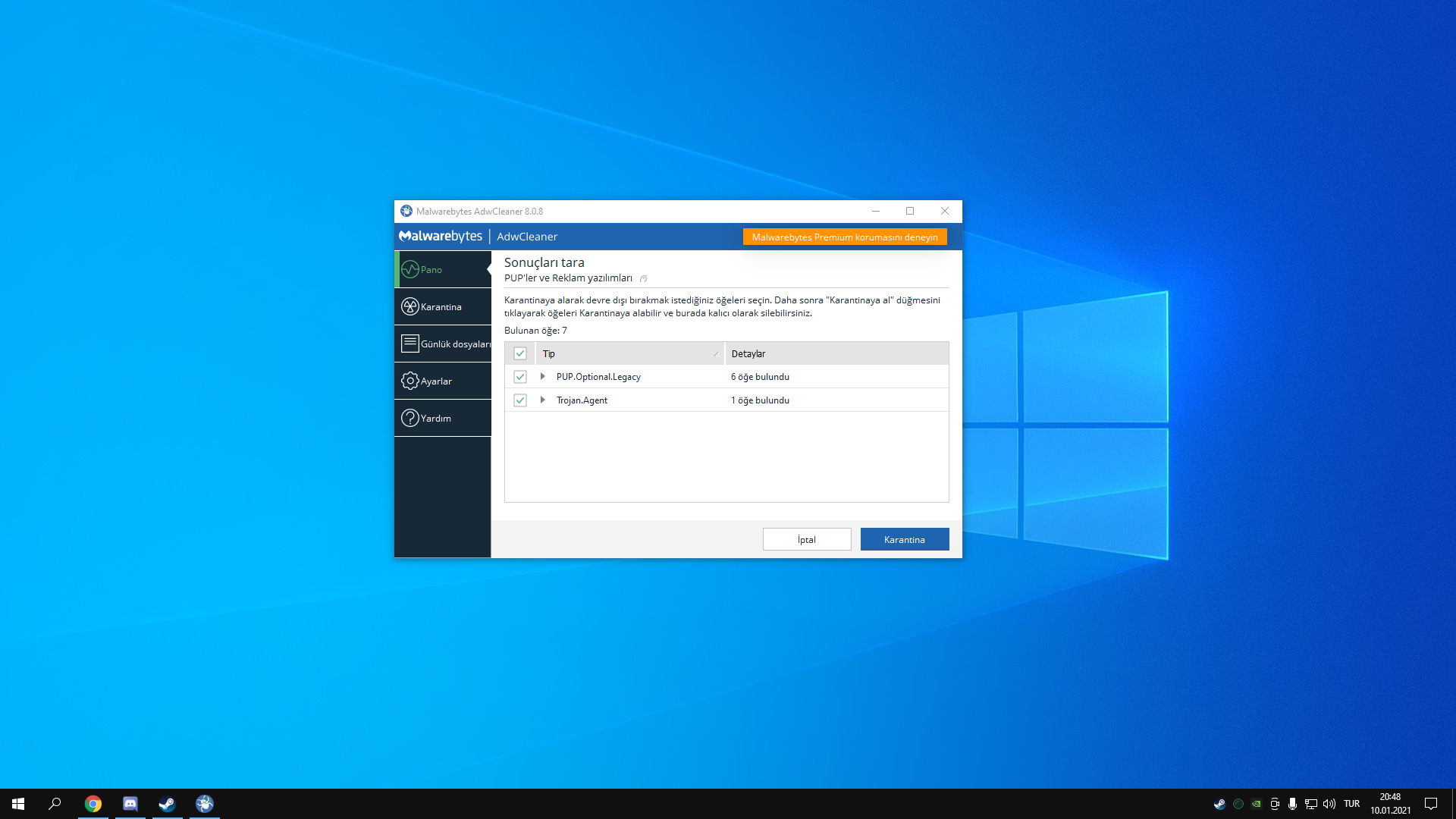The image size is (1456, 819).
Task: Open Ayarlar settings section
Action: click(x=442, y=381)
